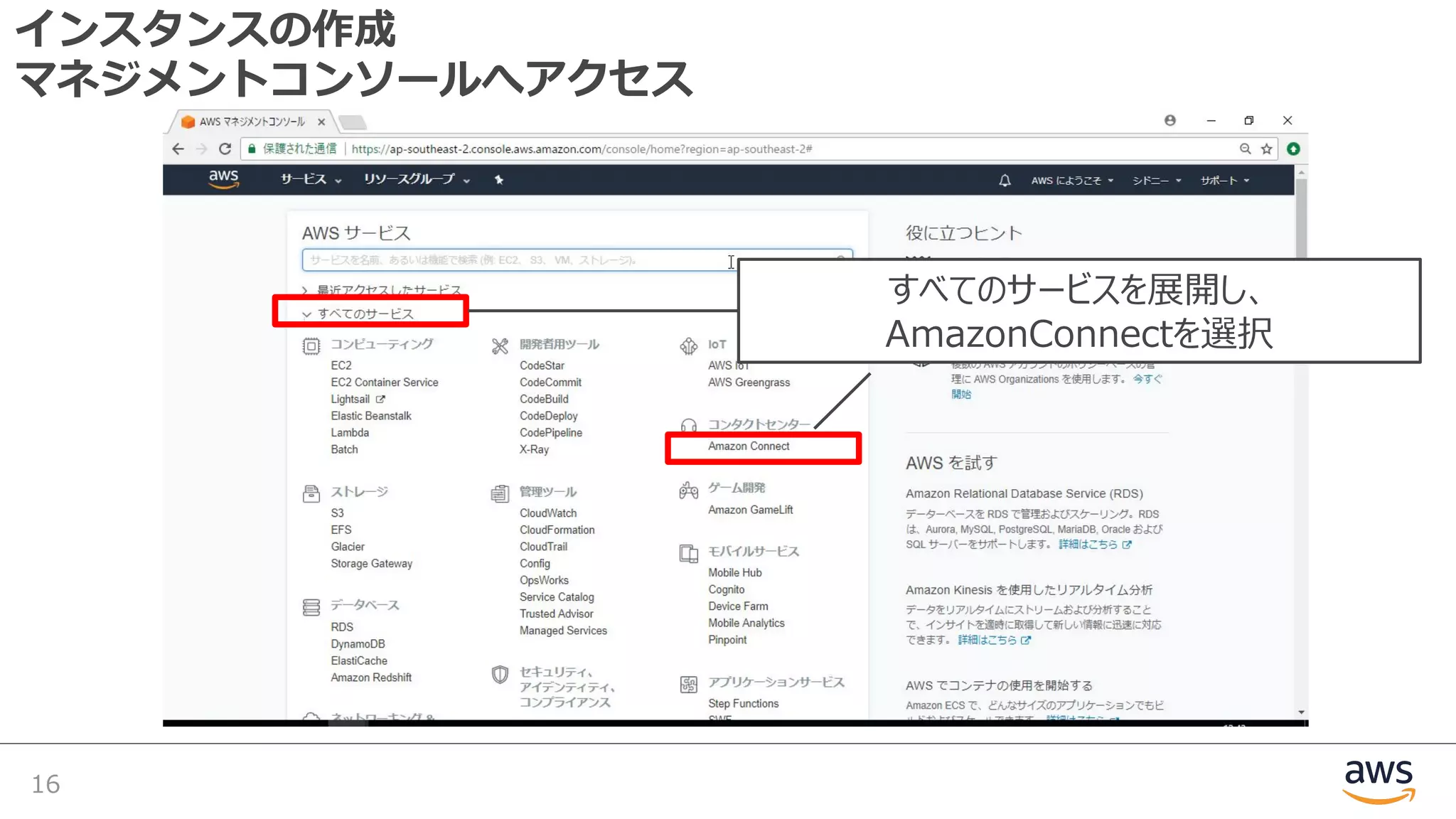Click the zoom magnifier icon in the address bar
1456x819 pixels.
[x=1245, y=149]
